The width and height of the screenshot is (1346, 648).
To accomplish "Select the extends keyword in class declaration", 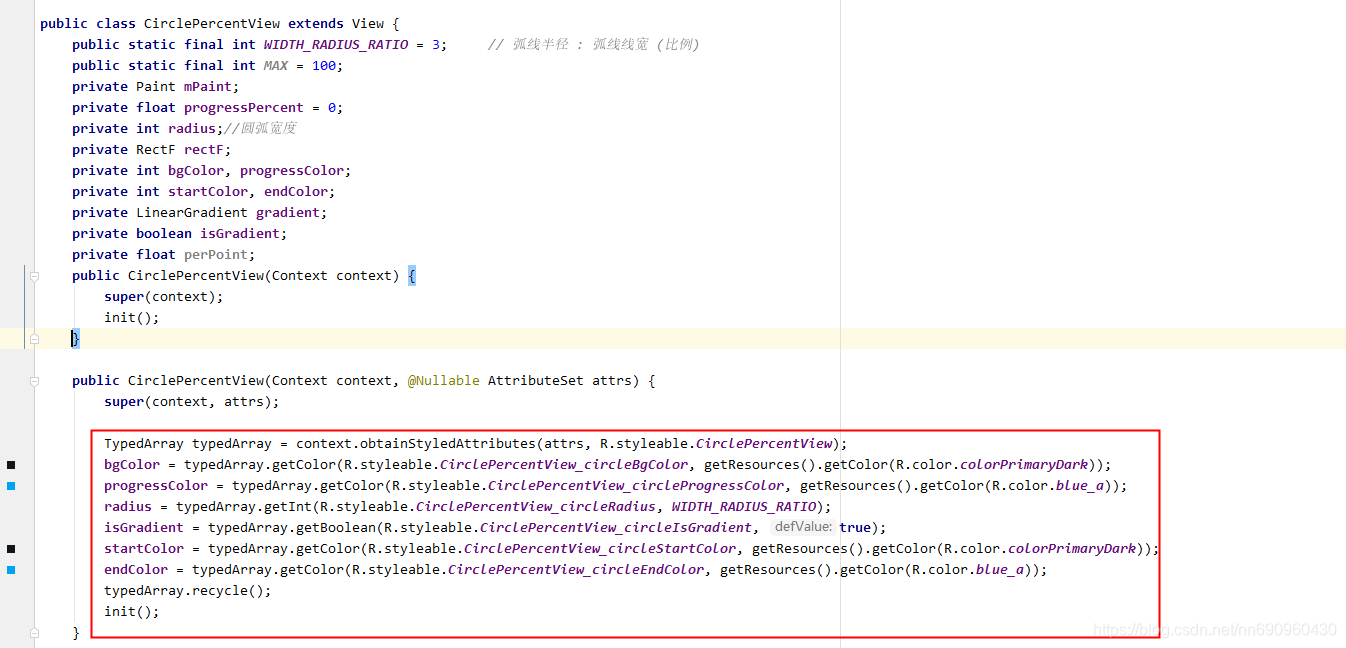I will [x=316, y=23].
